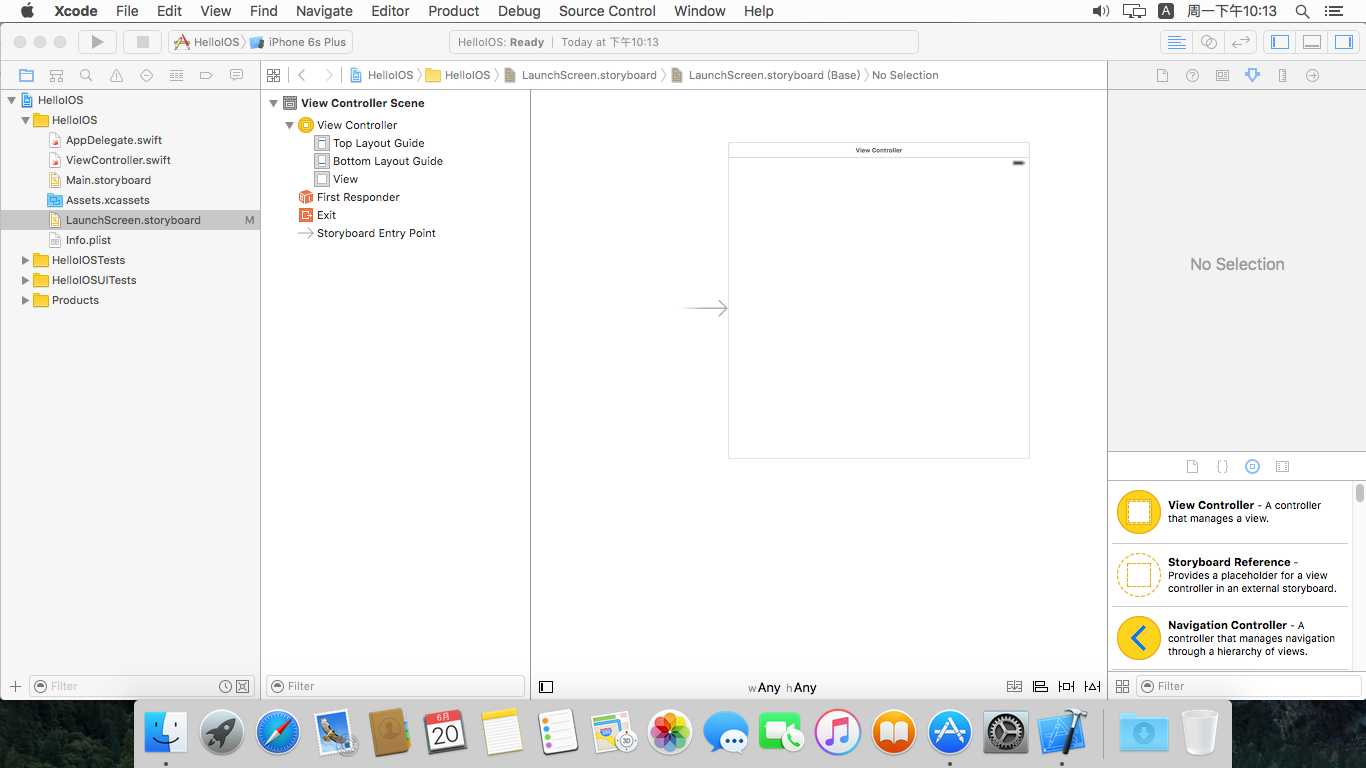The width and height of the screenshot is (1366, 768).
Task: Switch to the Assistant editor
Action: point(1209,42)
